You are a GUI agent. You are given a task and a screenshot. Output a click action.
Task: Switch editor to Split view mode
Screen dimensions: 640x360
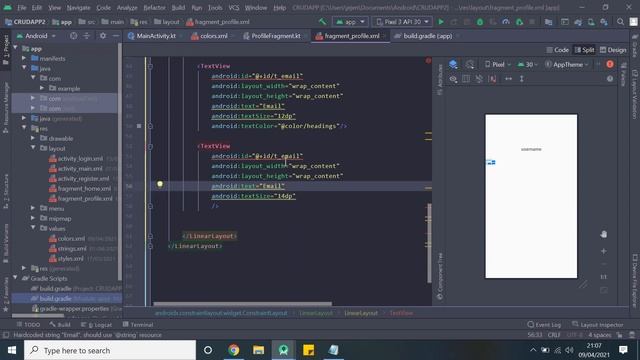pos(584,50)
